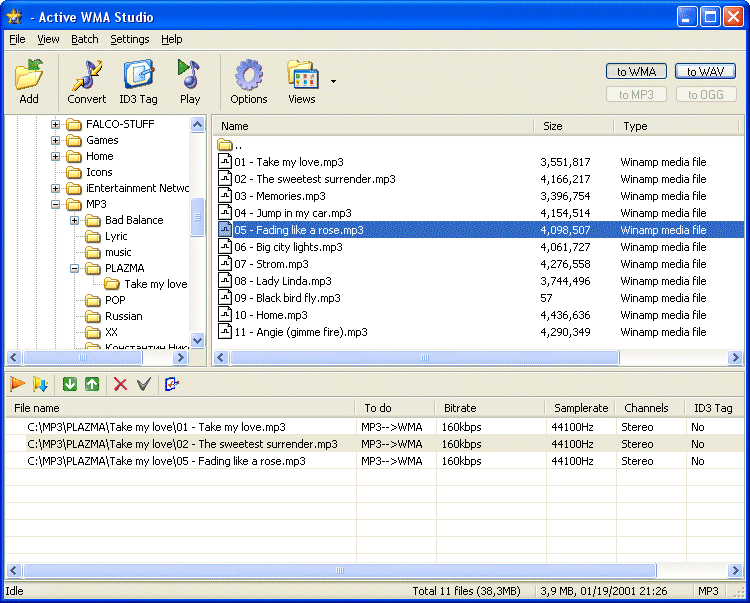Open the ID3 Tag editor icon
Screen dimensions: 750x603
pyautogui.click(x=138, y=74)
